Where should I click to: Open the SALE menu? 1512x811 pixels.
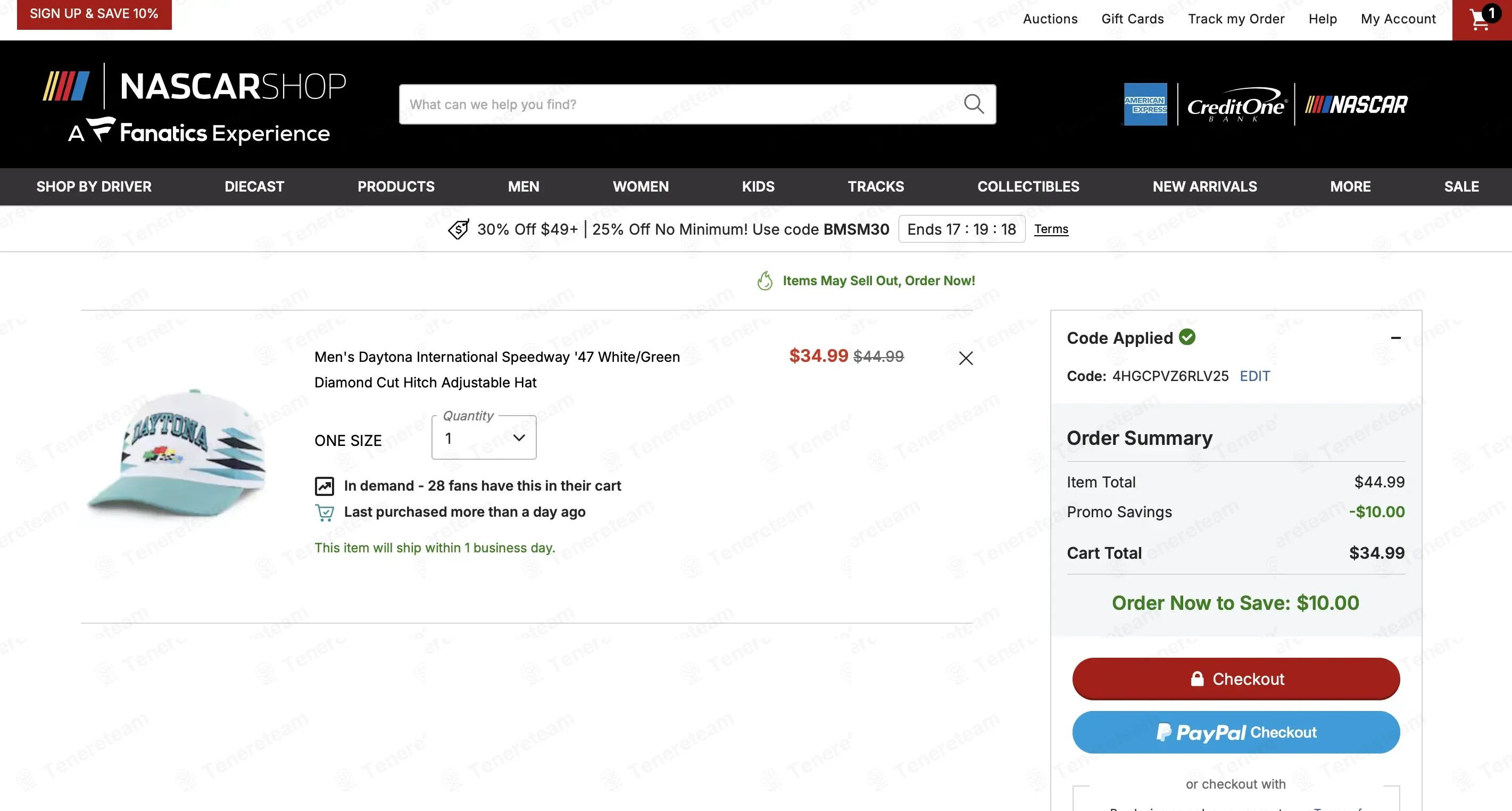pyautogui.click(x=1461, y=187)
